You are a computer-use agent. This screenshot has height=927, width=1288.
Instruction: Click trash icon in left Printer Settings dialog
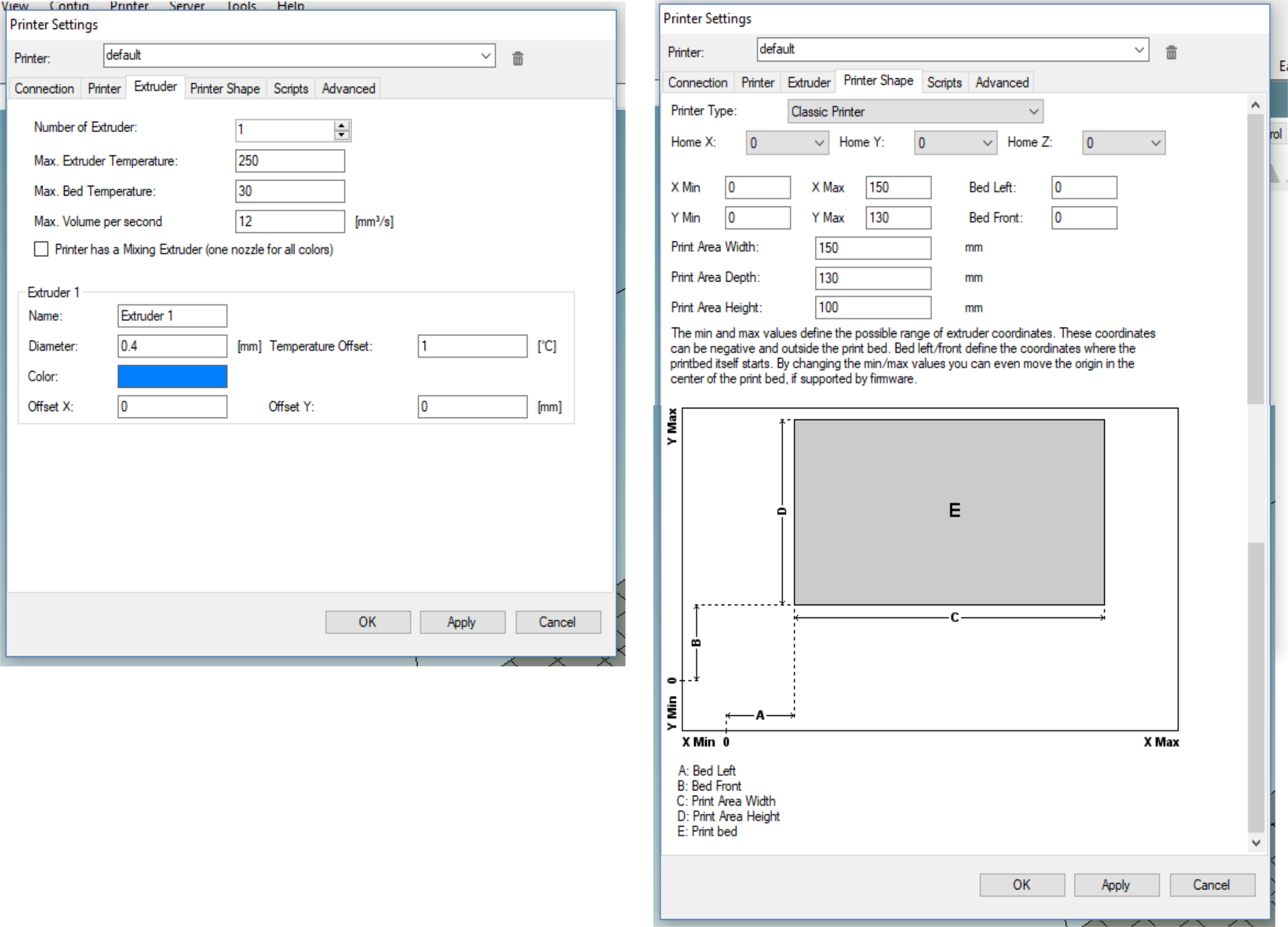[518, 58]
